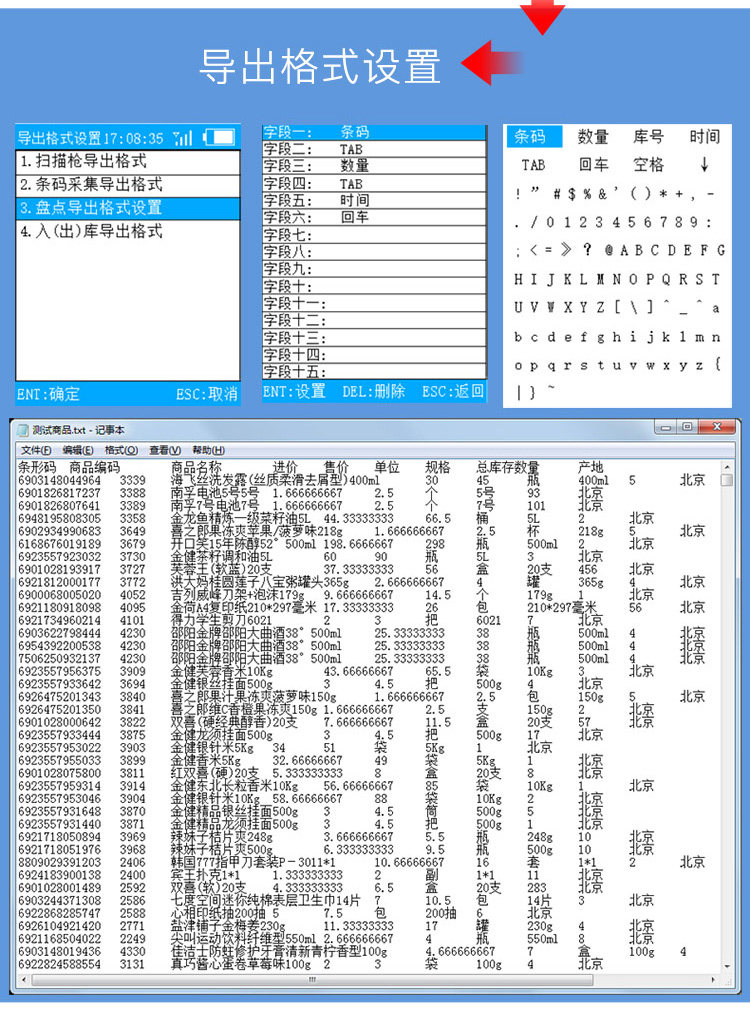Screen dimensions: 750x1023
Task: Click barcode 6922824588554 in last row
Action: [x=59, y=964]
